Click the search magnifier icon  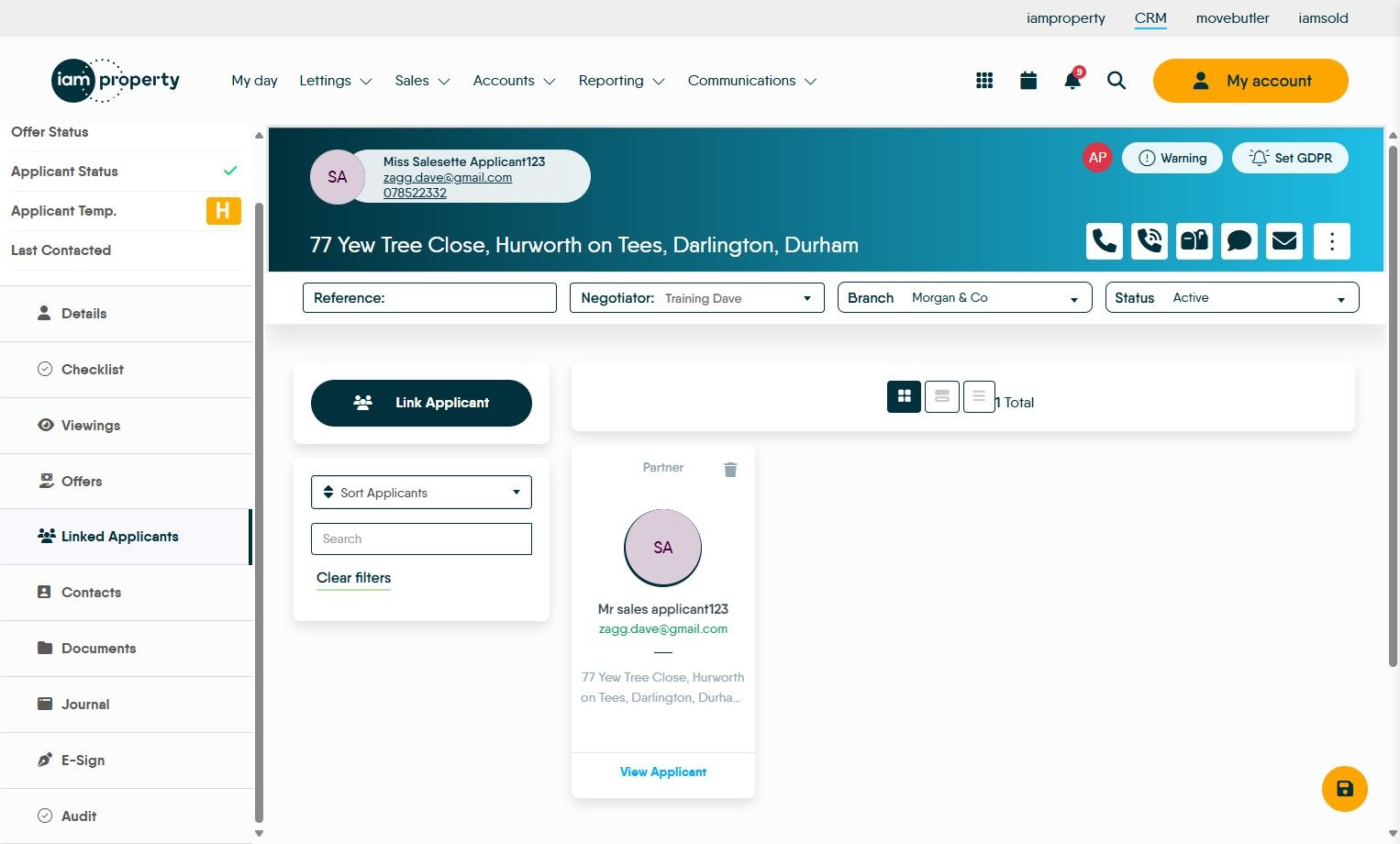point(1117,81)
